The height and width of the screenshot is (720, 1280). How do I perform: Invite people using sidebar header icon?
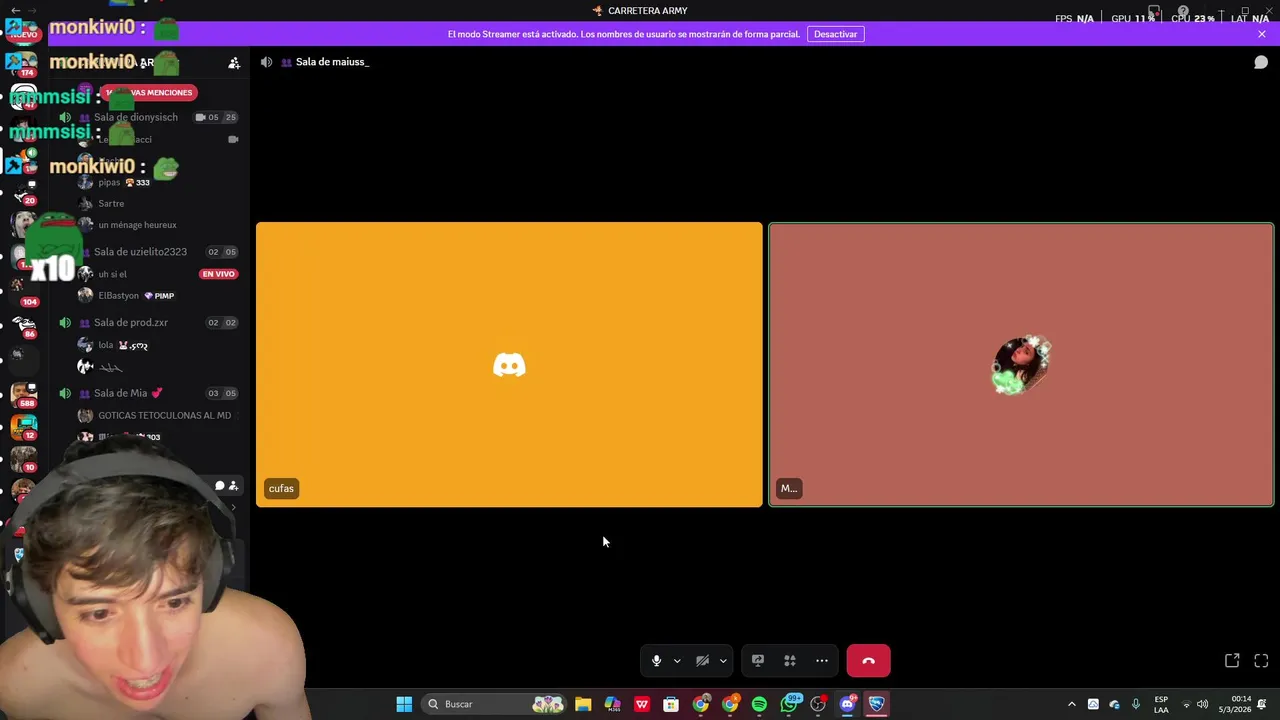click(234, 63)
